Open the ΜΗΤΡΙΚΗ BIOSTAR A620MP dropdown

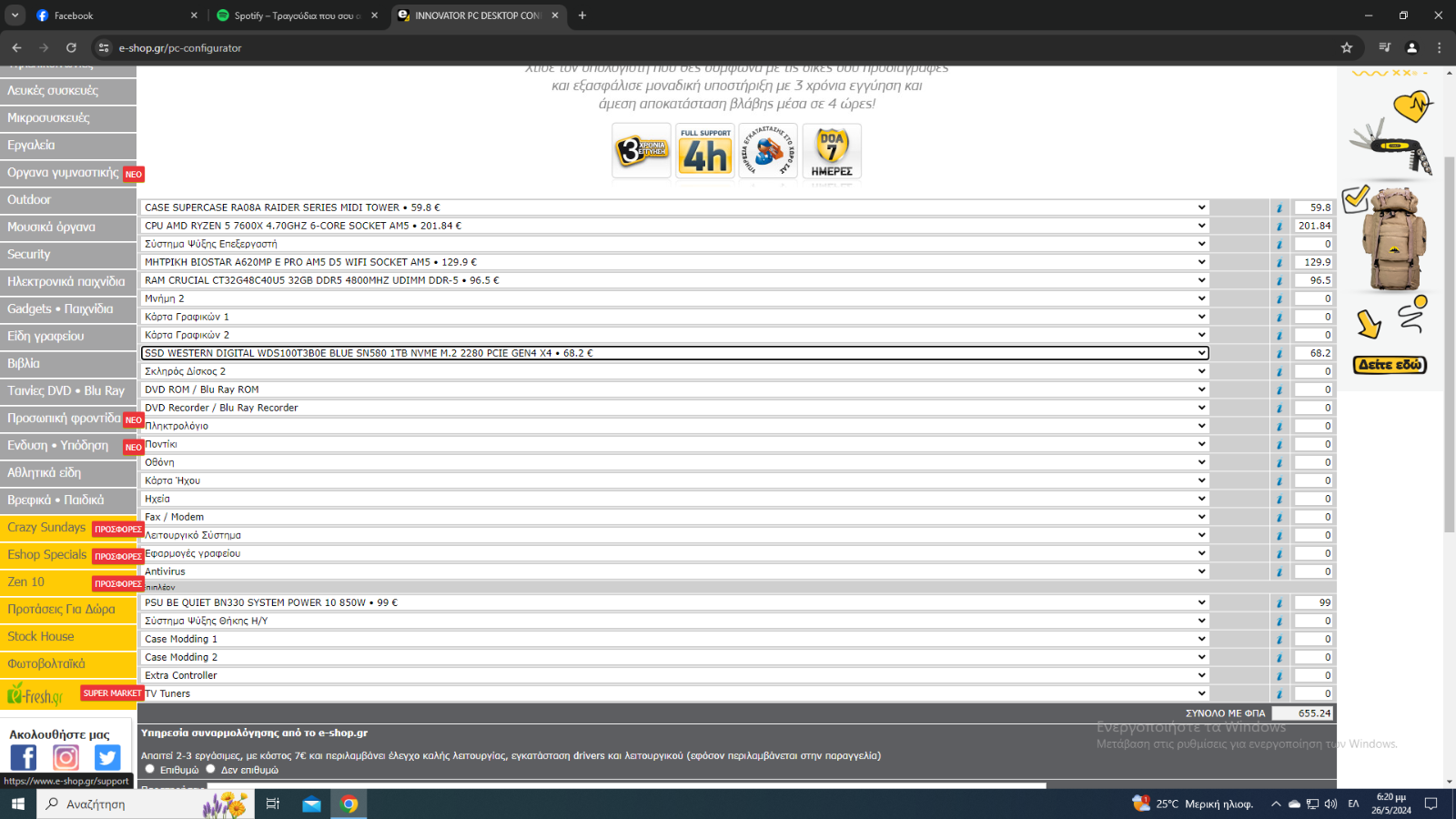(x=675, y=262)
